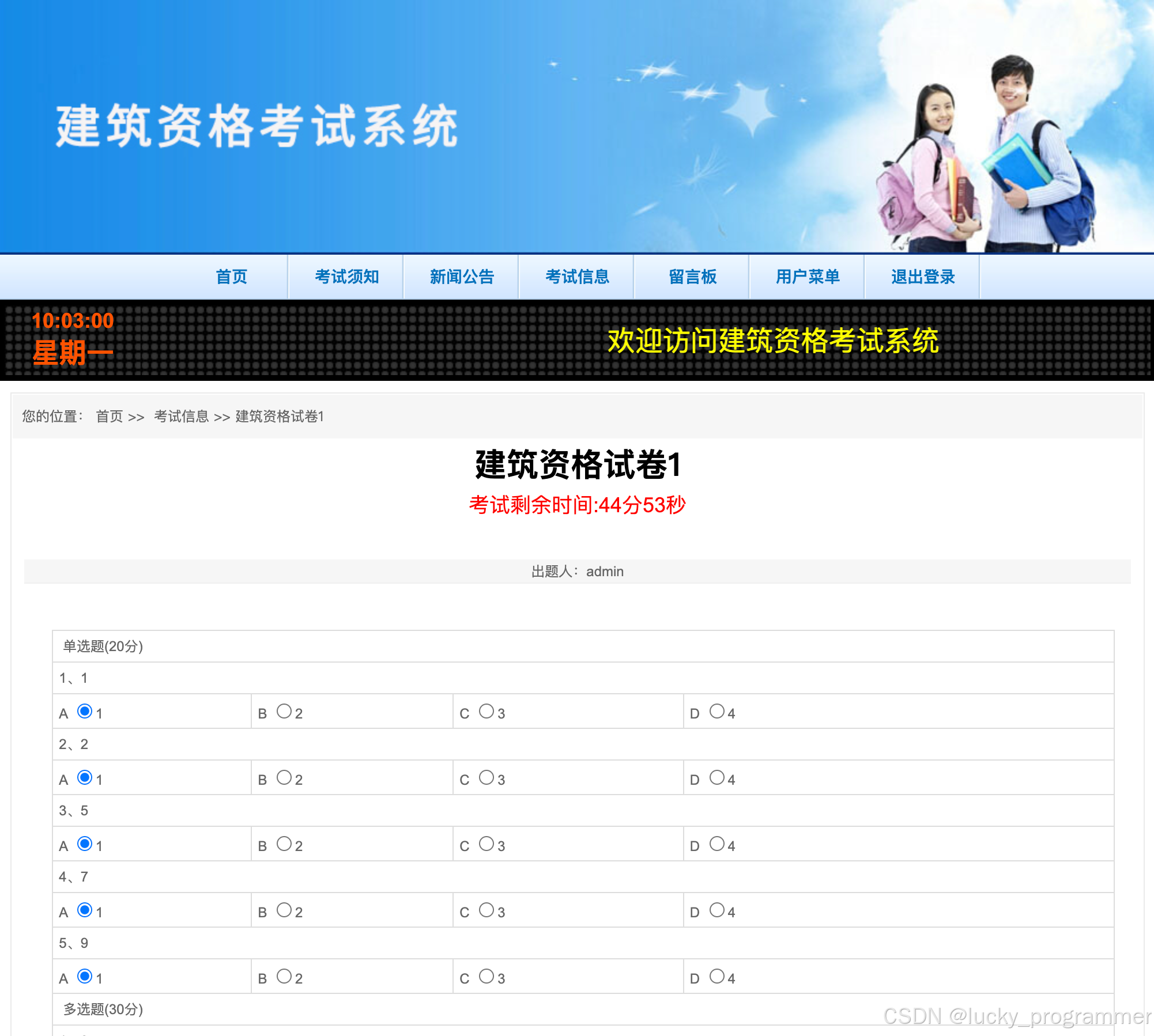Click the 考试信息 breadcrumb link

pos(181,417)
